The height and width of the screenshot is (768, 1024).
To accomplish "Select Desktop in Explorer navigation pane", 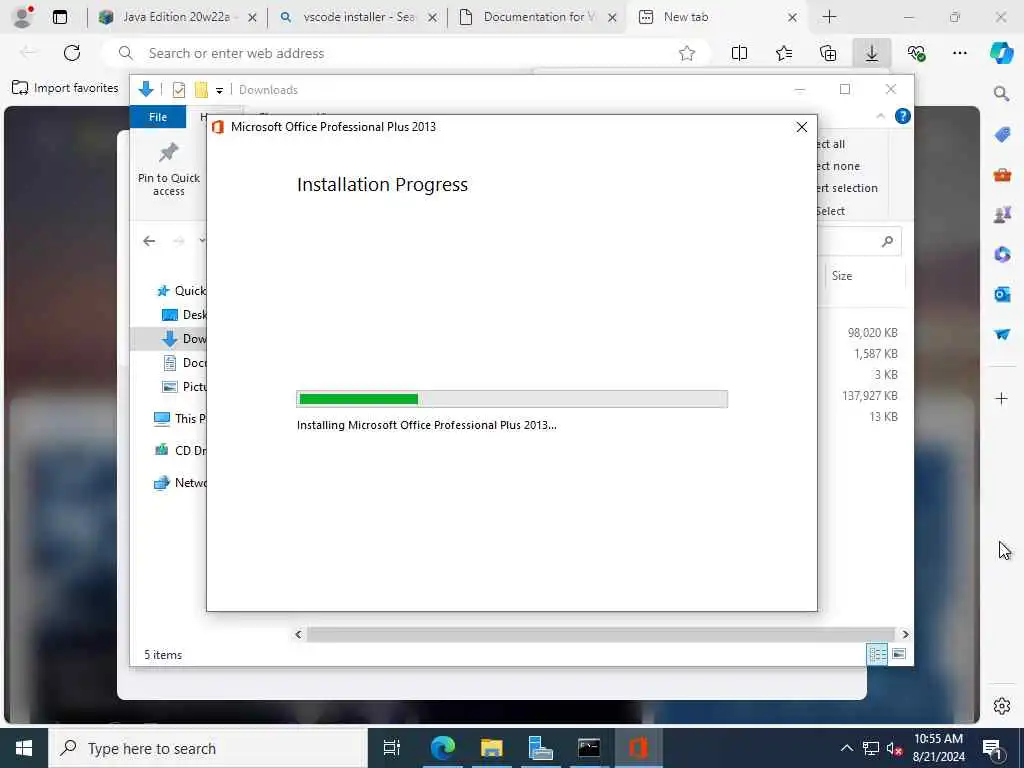I will tap(184, 315).
